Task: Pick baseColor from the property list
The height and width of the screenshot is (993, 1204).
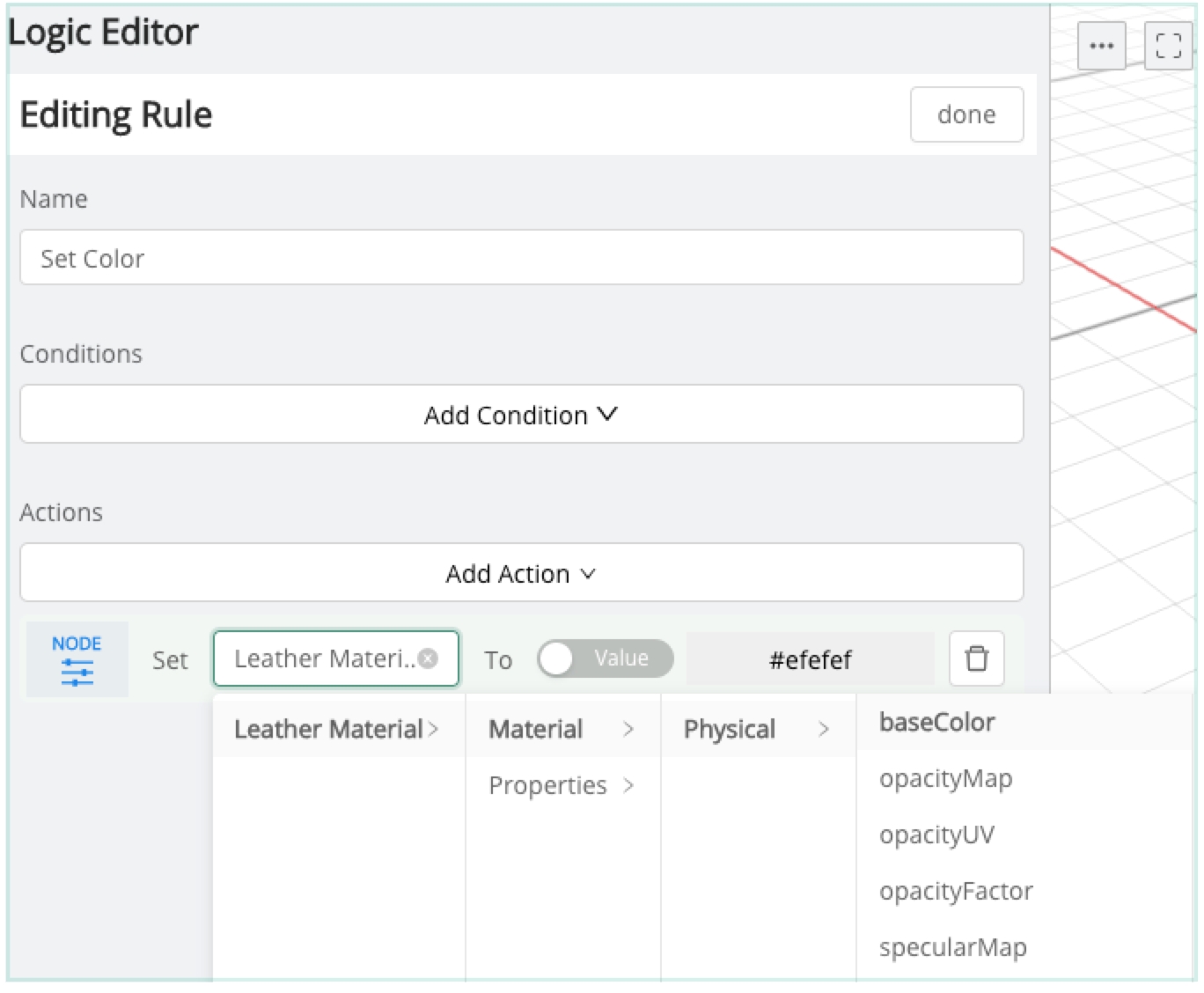Action: coord(936,722)
